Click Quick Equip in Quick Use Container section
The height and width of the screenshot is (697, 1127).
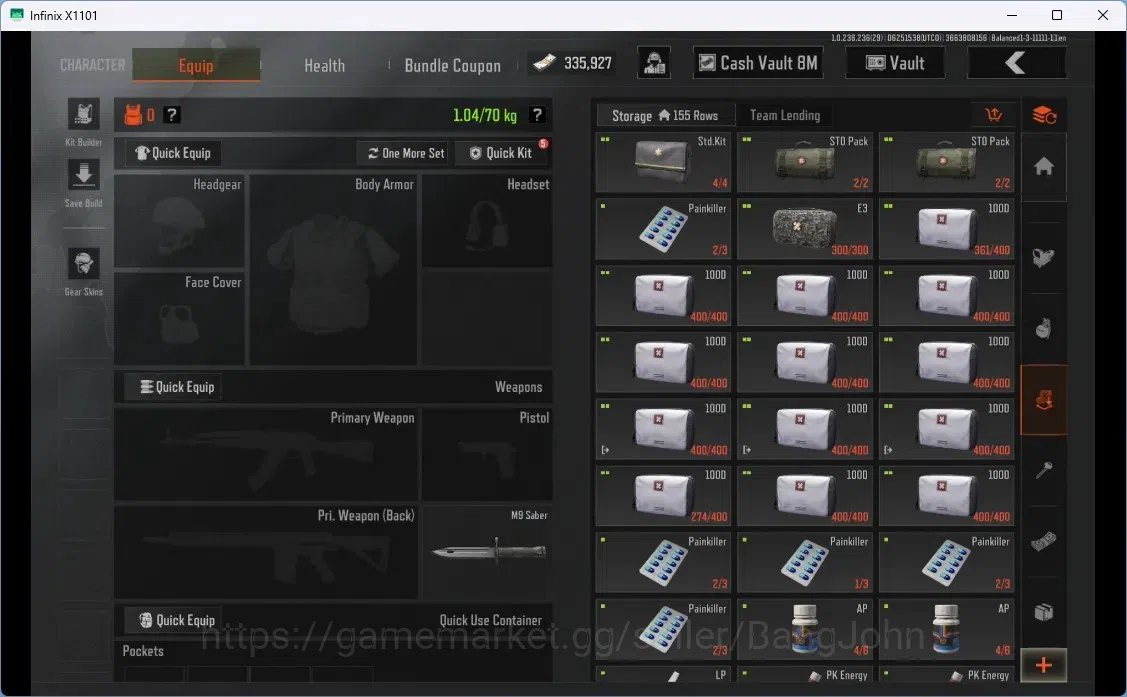[x=173, y=620]
